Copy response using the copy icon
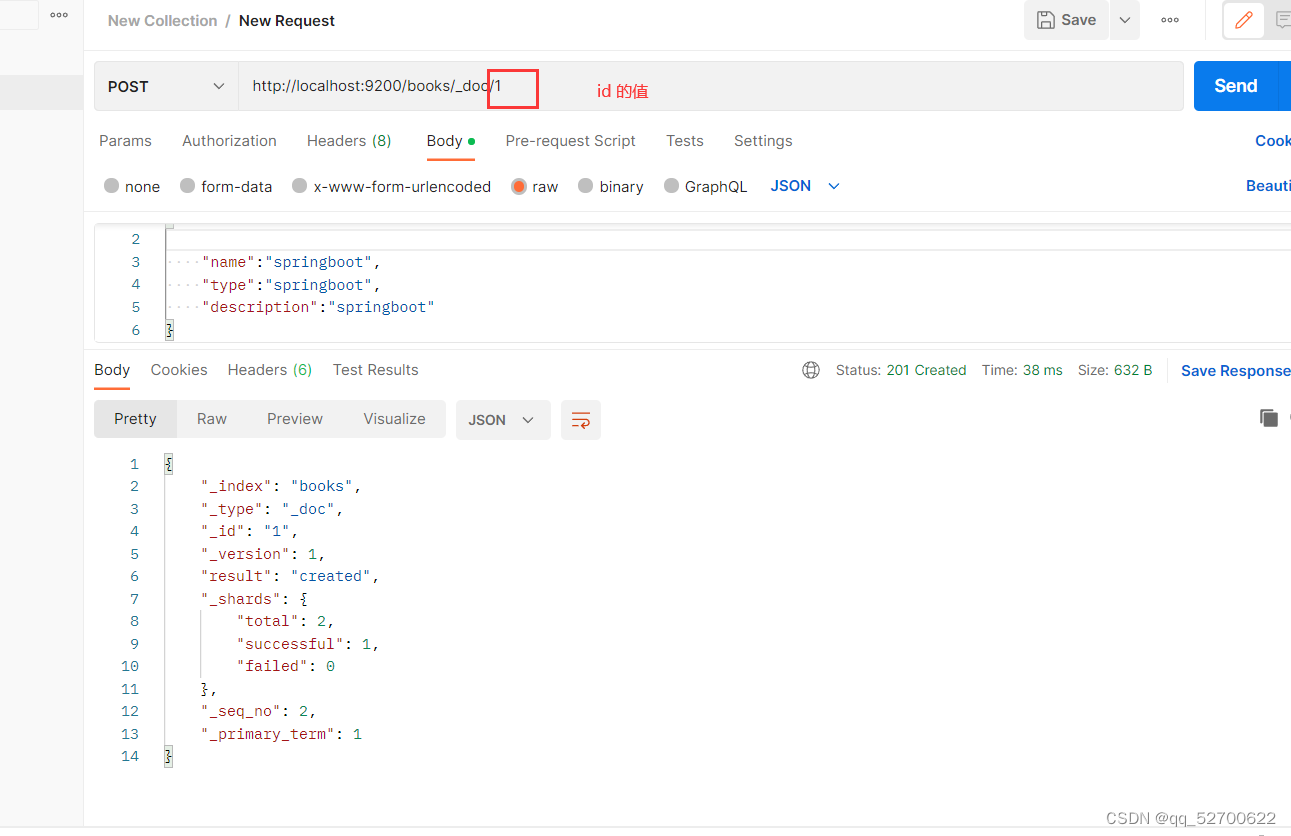The height and width of the screenshot is (836, 1291). pos(1269,418)
